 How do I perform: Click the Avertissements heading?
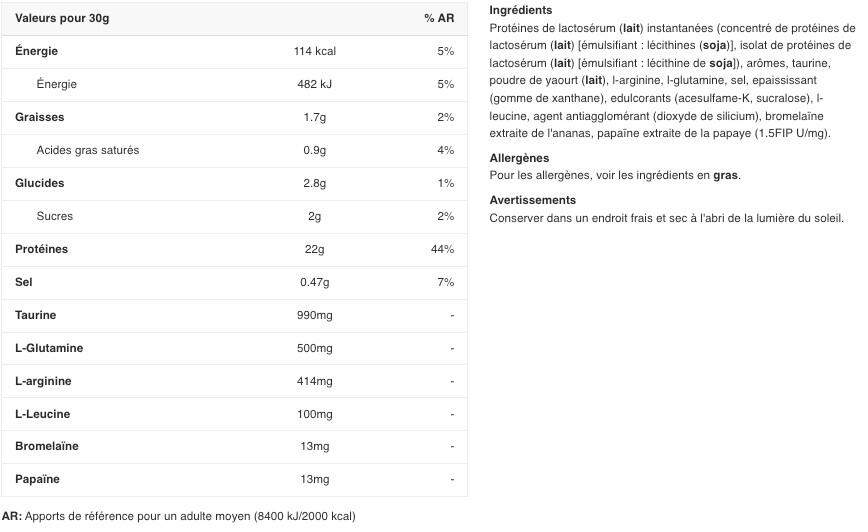533,200
